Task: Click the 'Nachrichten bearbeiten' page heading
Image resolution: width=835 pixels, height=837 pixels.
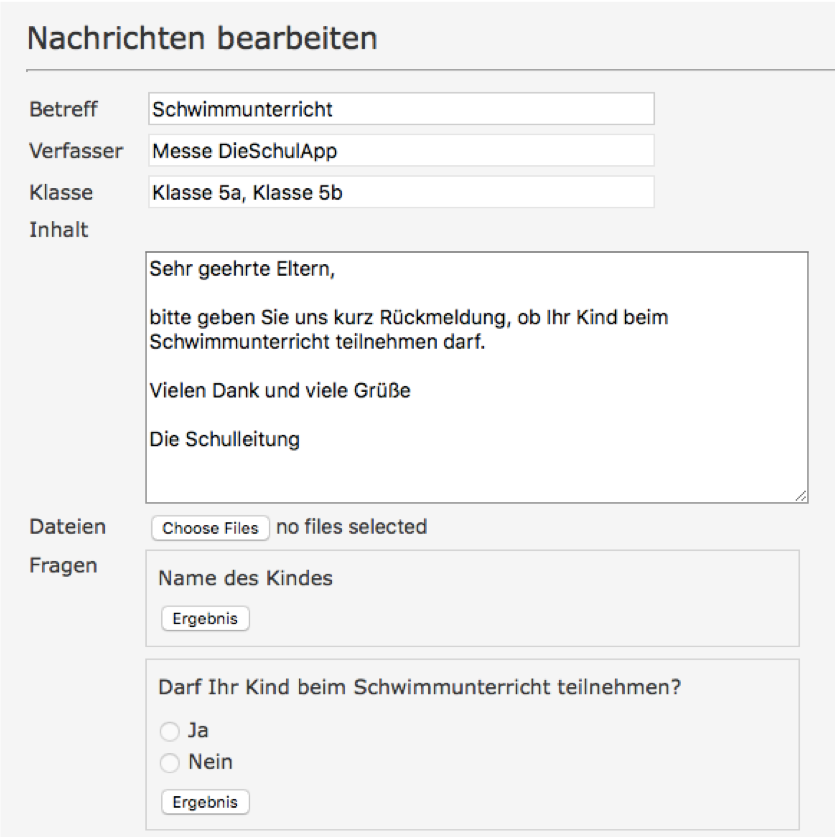Action: click(202, 38)
